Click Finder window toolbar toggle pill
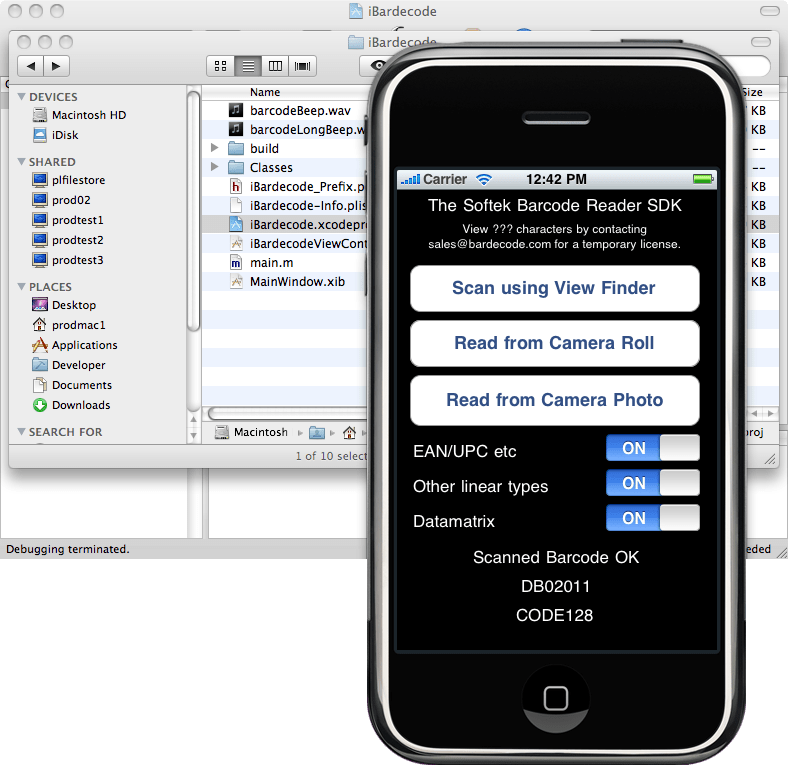 pos(760,42)
